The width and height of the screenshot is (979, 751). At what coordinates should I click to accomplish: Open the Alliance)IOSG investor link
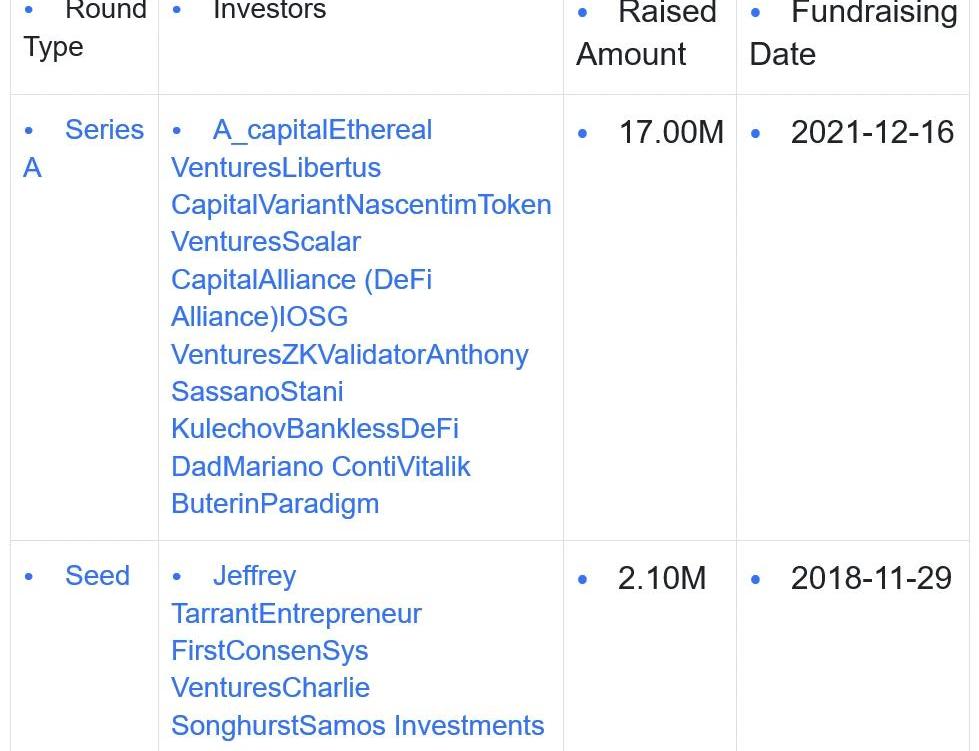(260, 317)
